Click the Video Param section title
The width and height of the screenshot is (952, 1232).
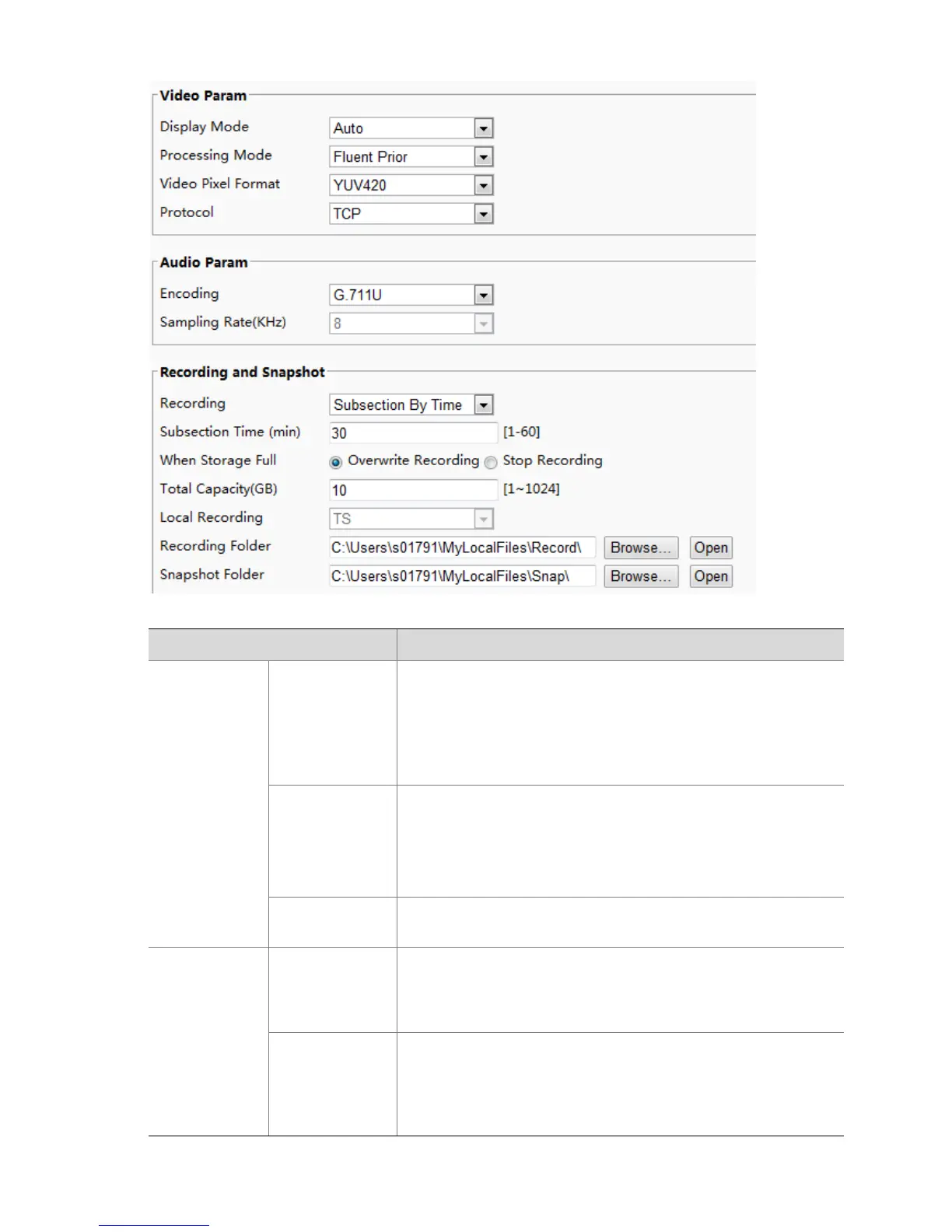203,96
